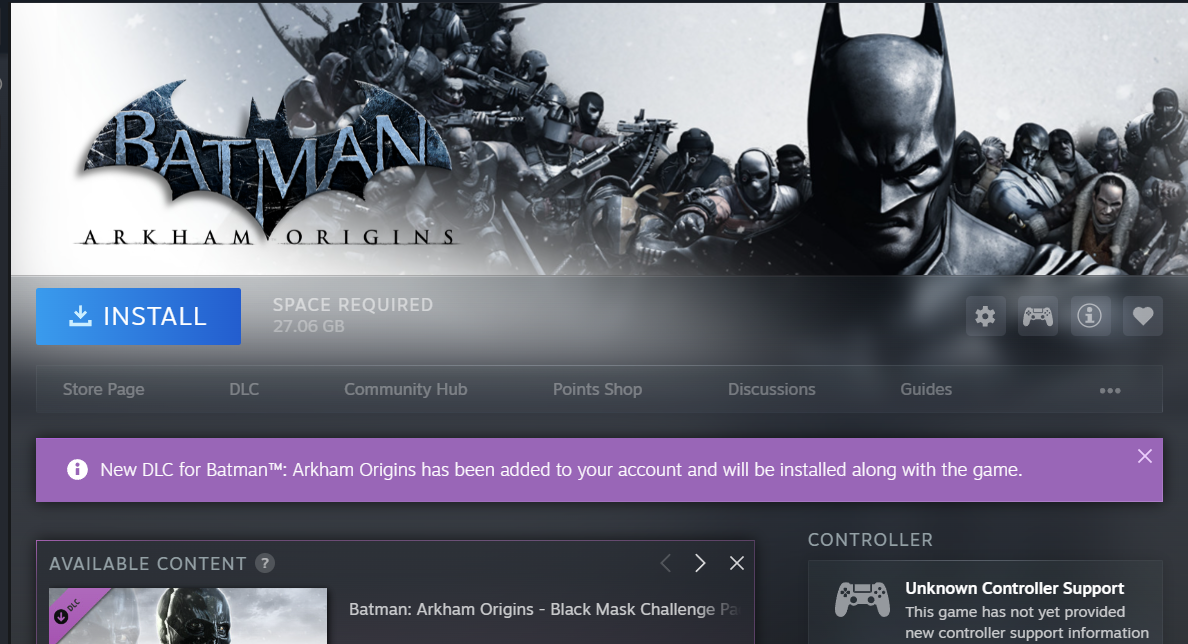Click the Space Required 27.06 GB text
The height and width of the screenshot is (644, 1188).
tap(352, 315)
